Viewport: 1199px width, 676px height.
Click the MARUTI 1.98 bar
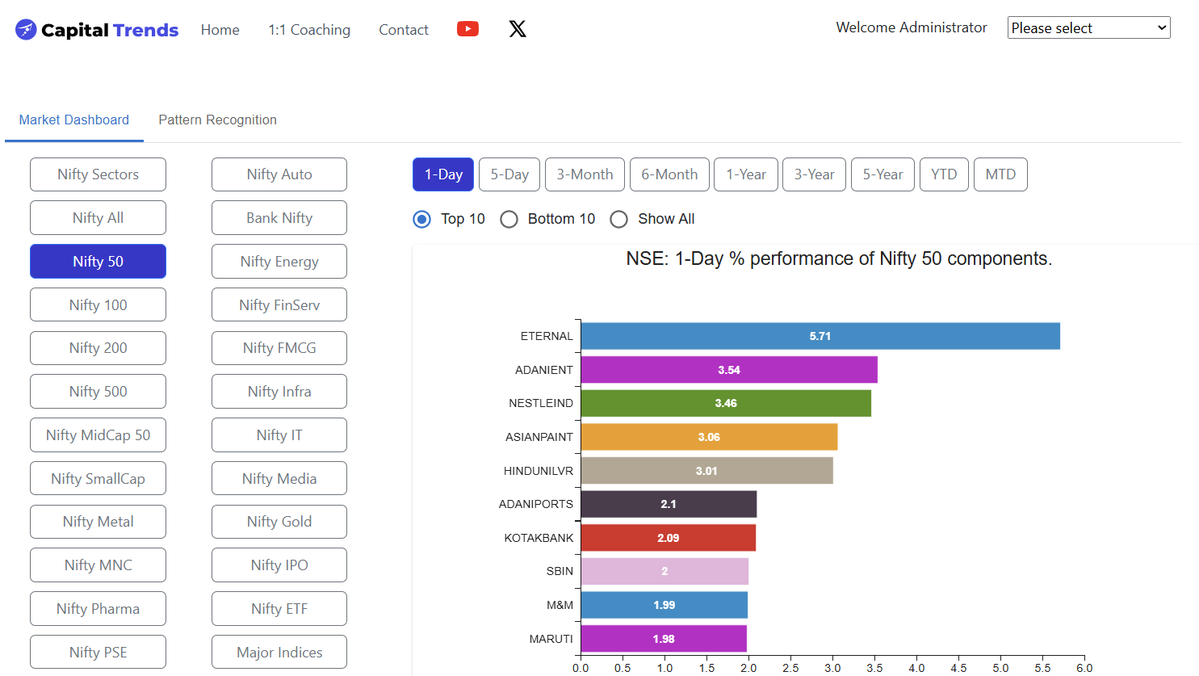(x=664, y=639)
